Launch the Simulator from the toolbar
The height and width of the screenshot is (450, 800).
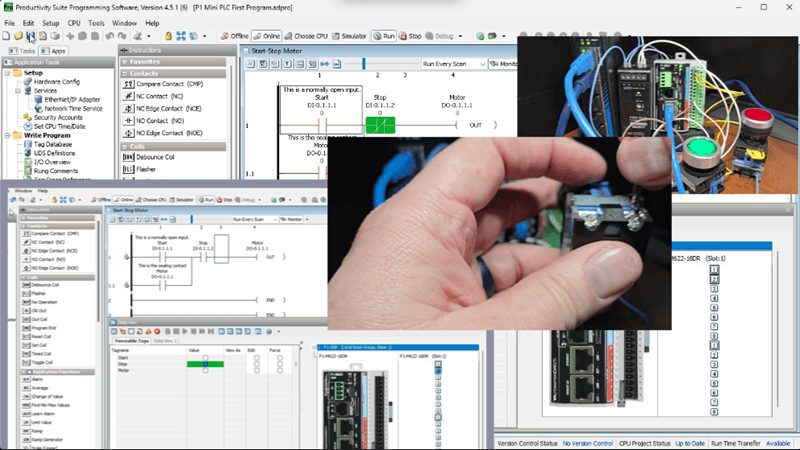pos(350,35)
